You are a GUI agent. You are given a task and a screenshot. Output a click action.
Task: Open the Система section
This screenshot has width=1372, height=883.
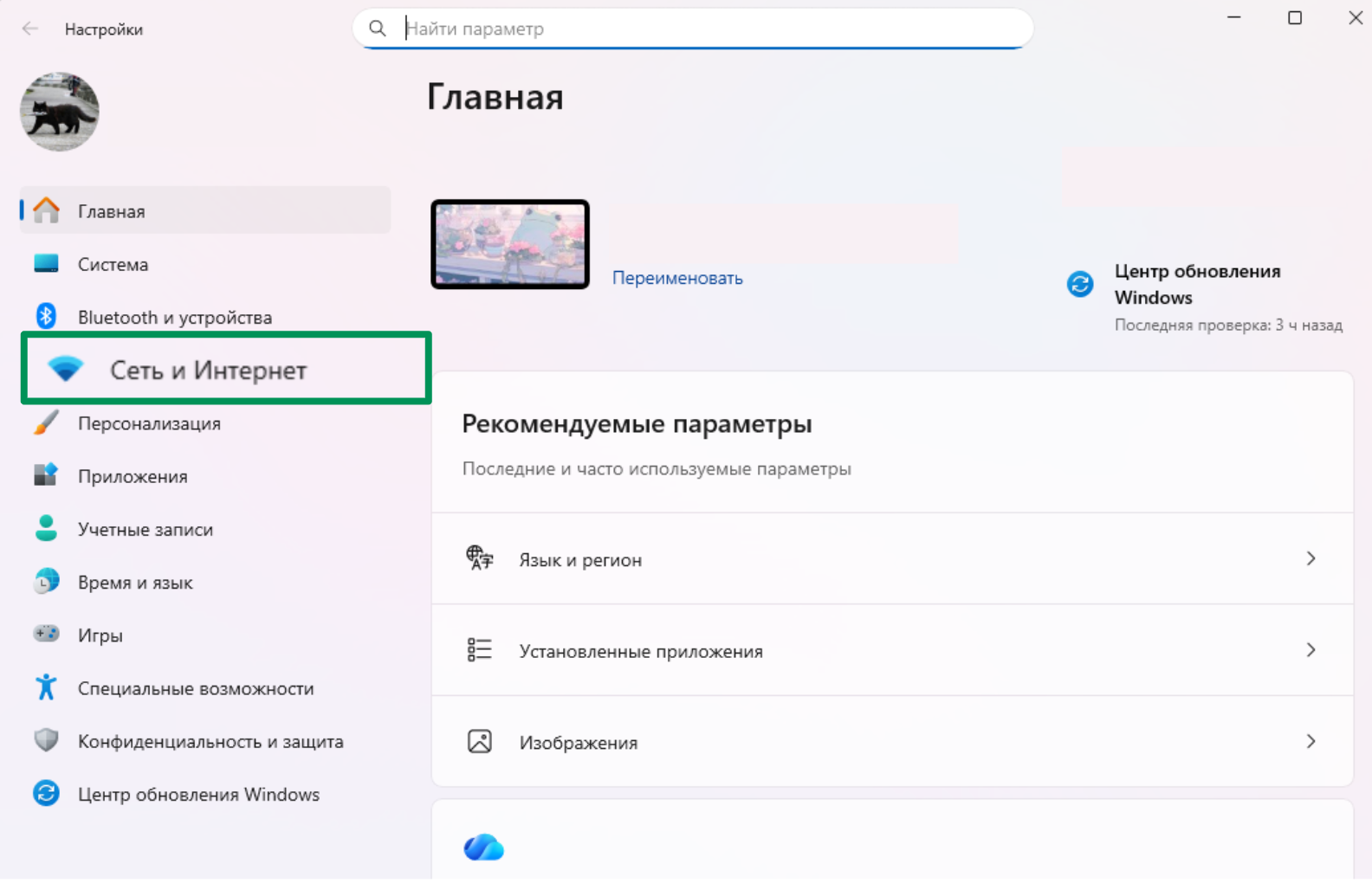click(113, 264)
